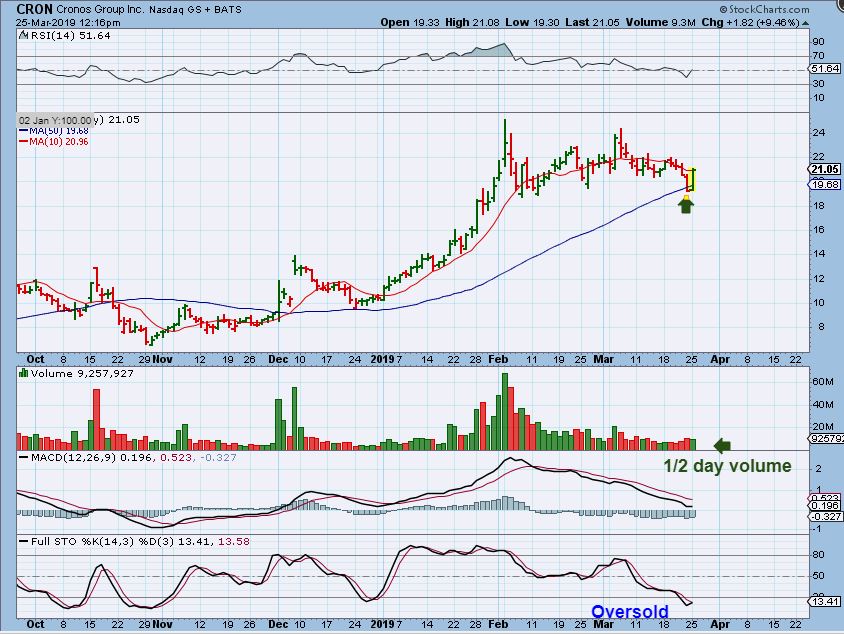This screenshot has width=844, height=634.
Task: Click the CRON ticker symbol
Action: (35, 9)
